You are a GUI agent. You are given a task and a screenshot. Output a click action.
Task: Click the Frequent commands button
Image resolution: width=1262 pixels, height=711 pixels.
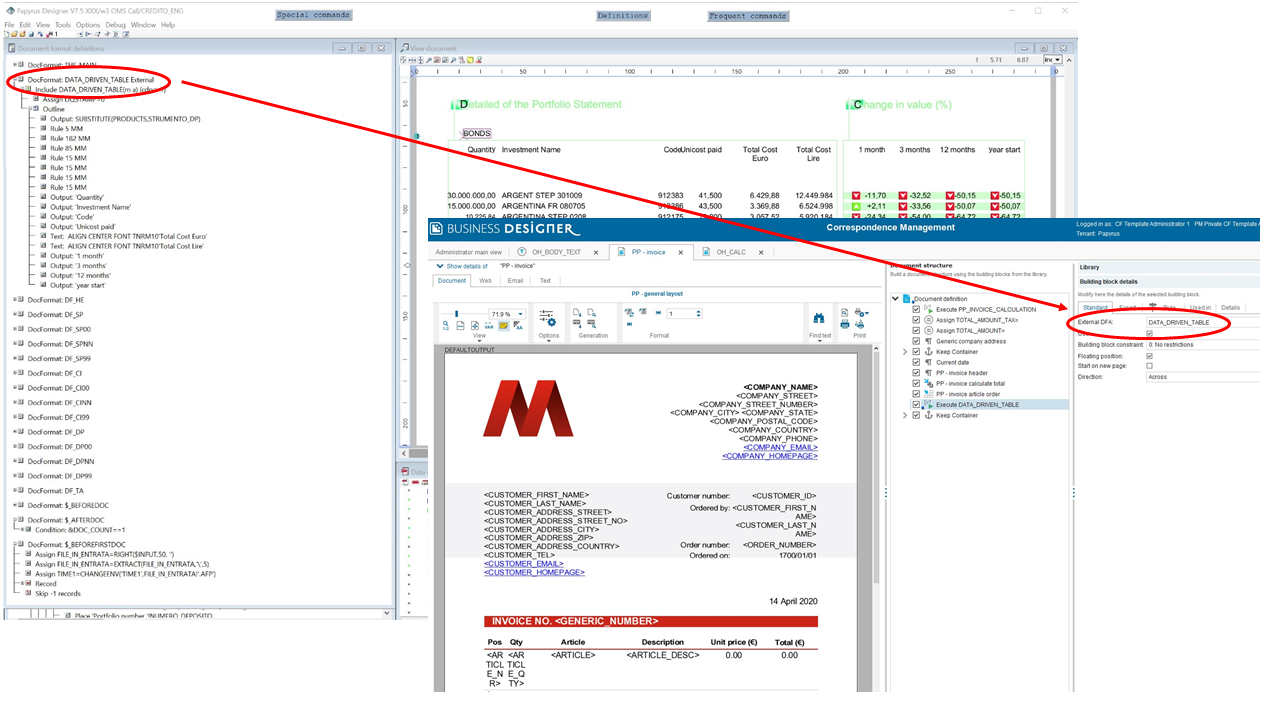pyautogui.click(x=748, y=16)
